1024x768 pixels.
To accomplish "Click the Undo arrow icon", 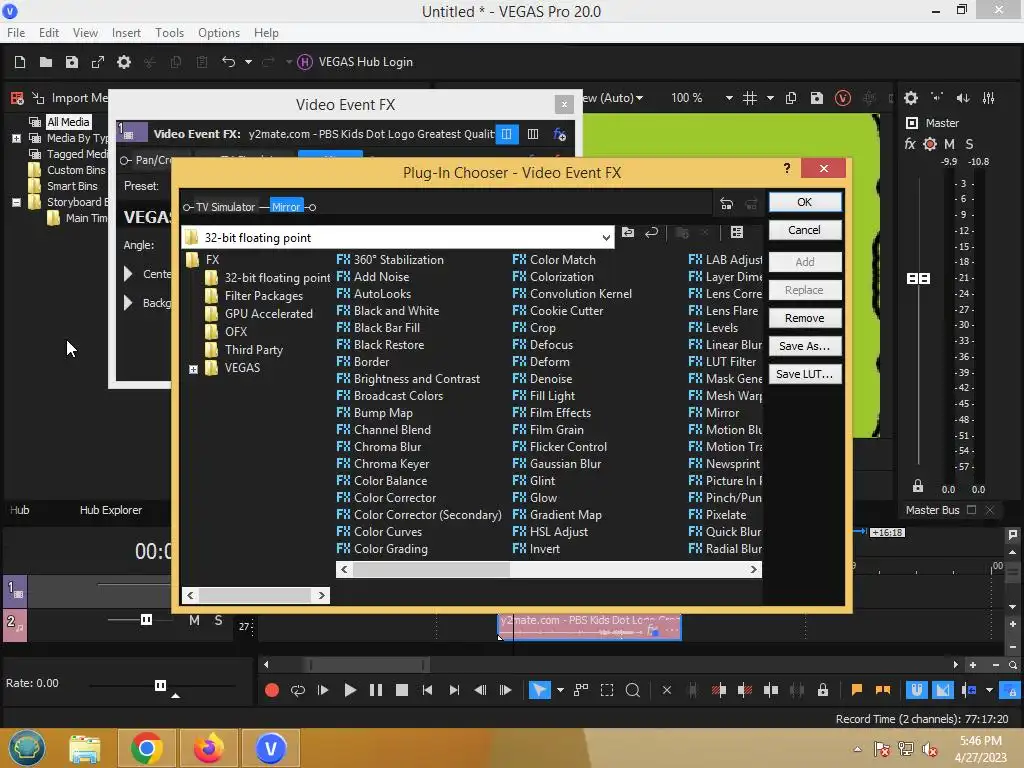I will (x=228, y=62).
